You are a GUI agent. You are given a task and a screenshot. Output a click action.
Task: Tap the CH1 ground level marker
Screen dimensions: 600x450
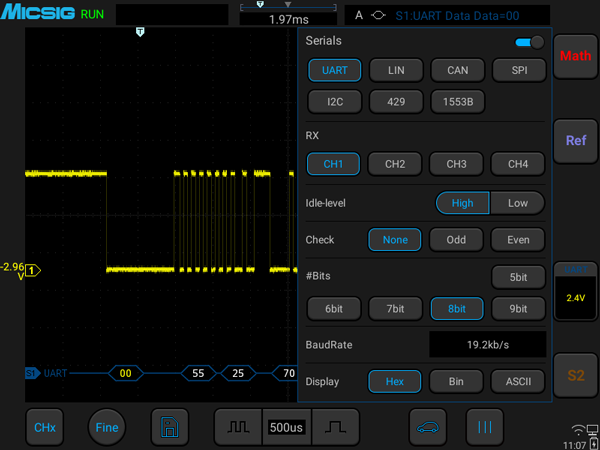[33, 271]
